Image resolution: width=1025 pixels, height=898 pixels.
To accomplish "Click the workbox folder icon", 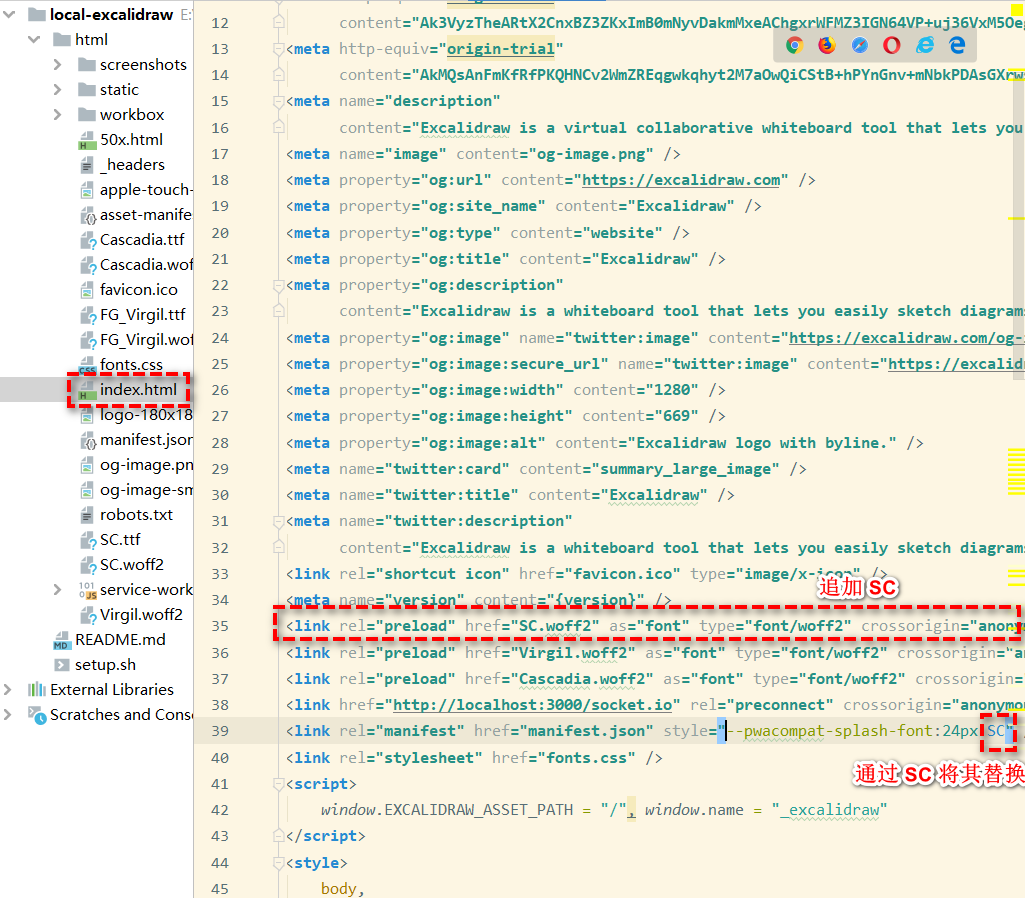I will click(86, 115).
